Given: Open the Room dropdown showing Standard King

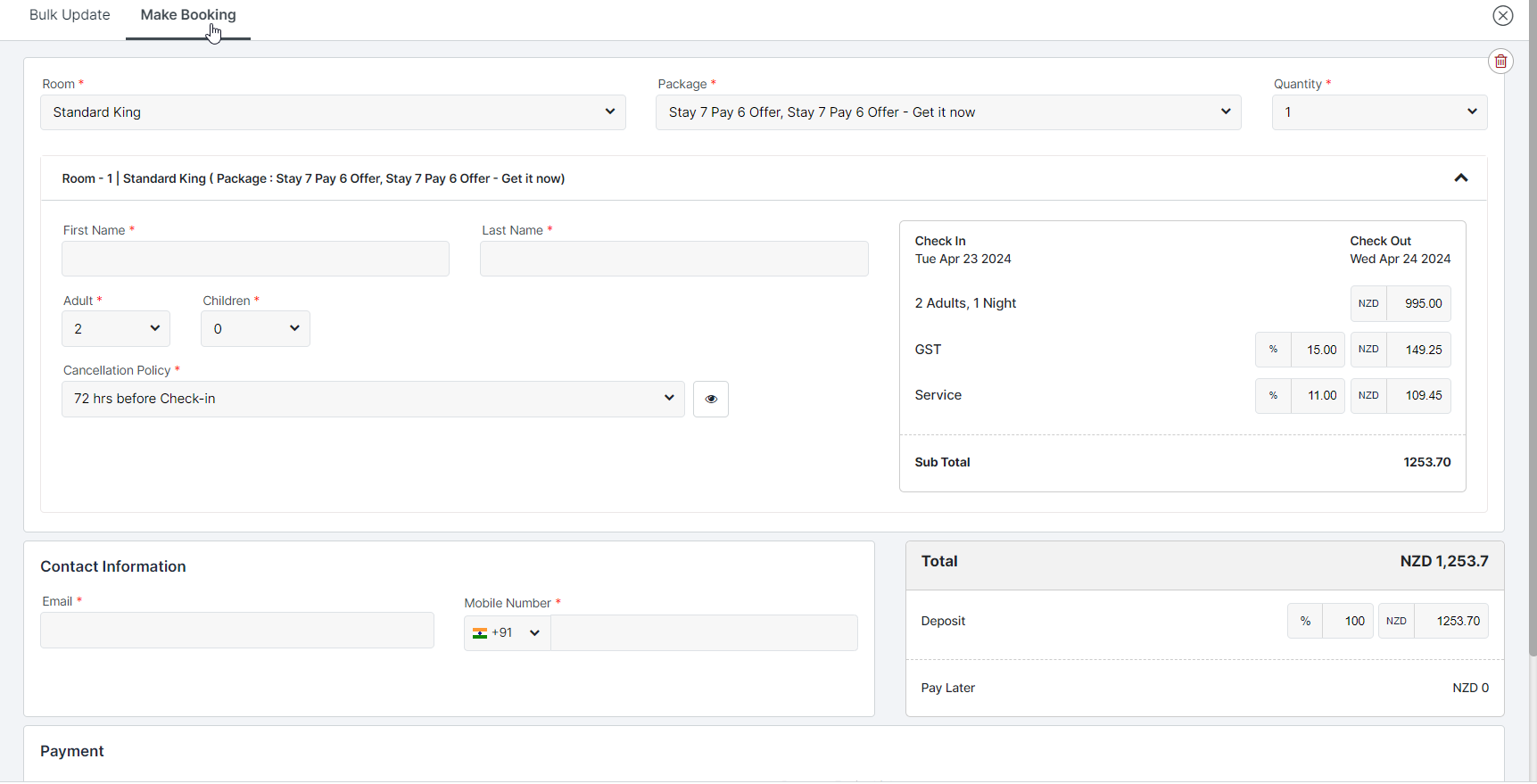Looking at the screenshot, I should 333,112.
